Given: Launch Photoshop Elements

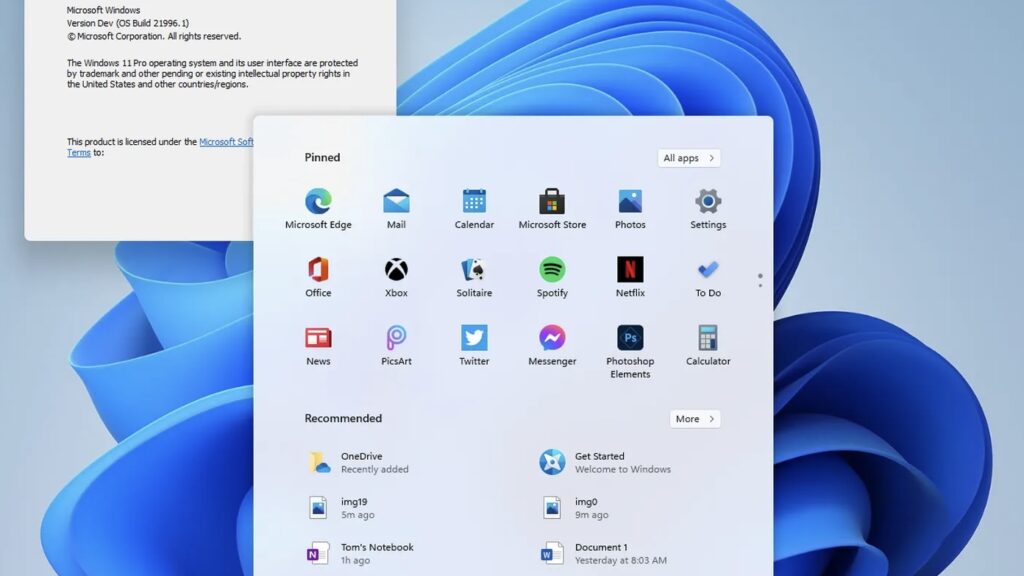Looking at the screenshot, I should 629,340.
